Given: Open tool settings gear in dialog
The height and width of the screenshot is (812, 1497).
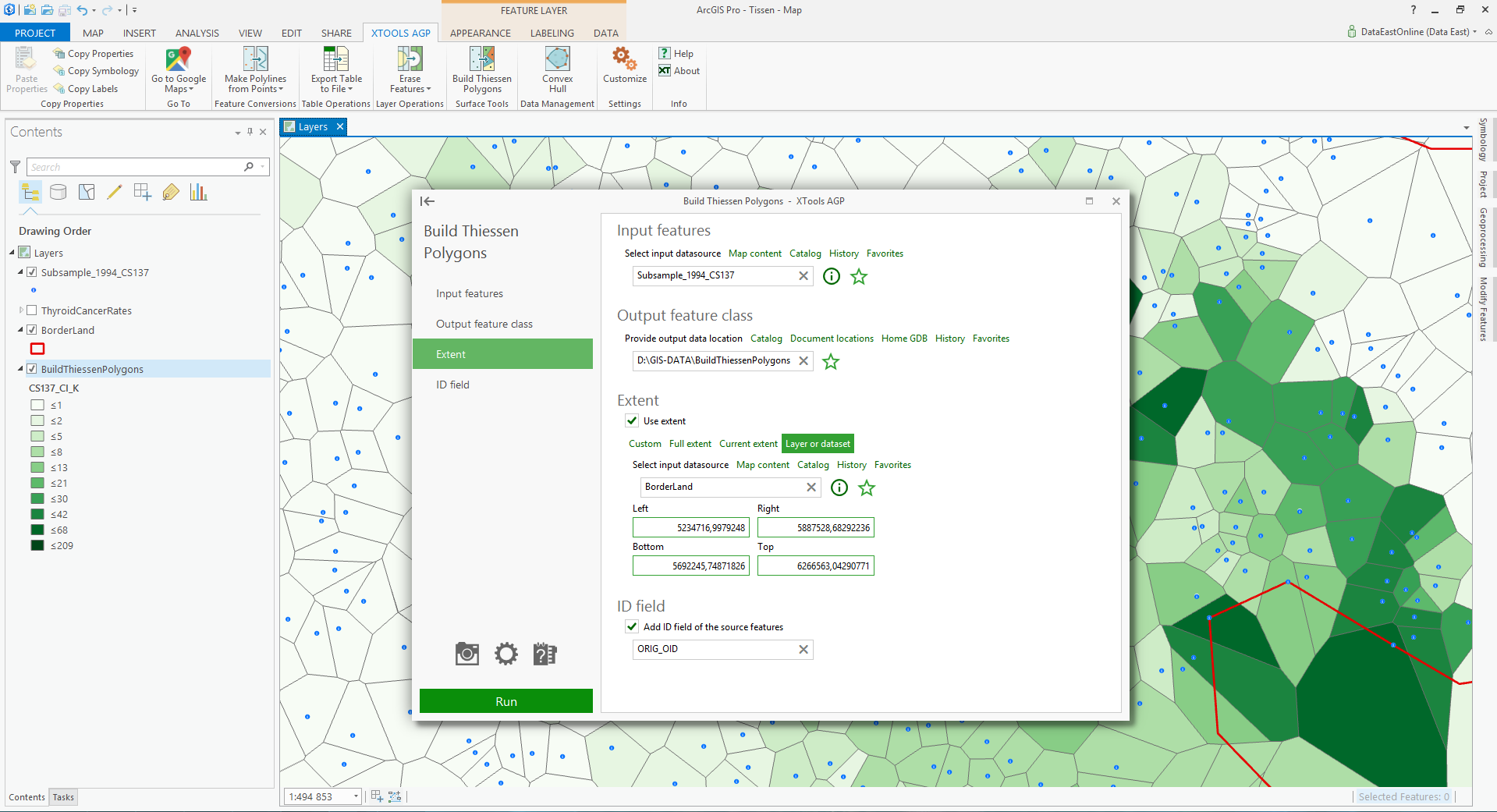Looking at the screenshot, I should pos(506,654).
